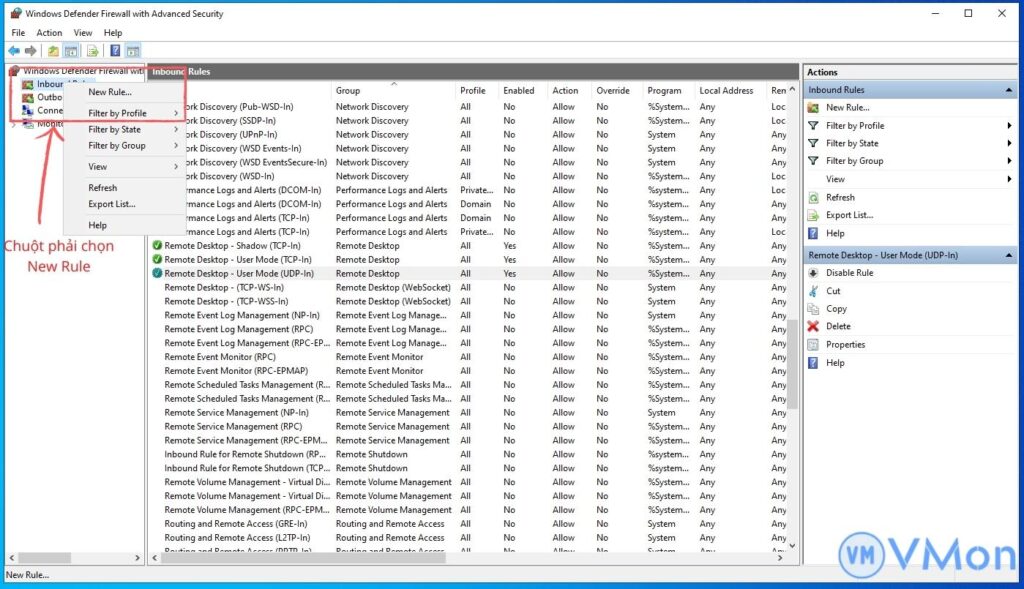Toggle the console tree show/hide toolbar icon
The height and width of the screenshot is (589, 1024).
[x=70, y=50]
